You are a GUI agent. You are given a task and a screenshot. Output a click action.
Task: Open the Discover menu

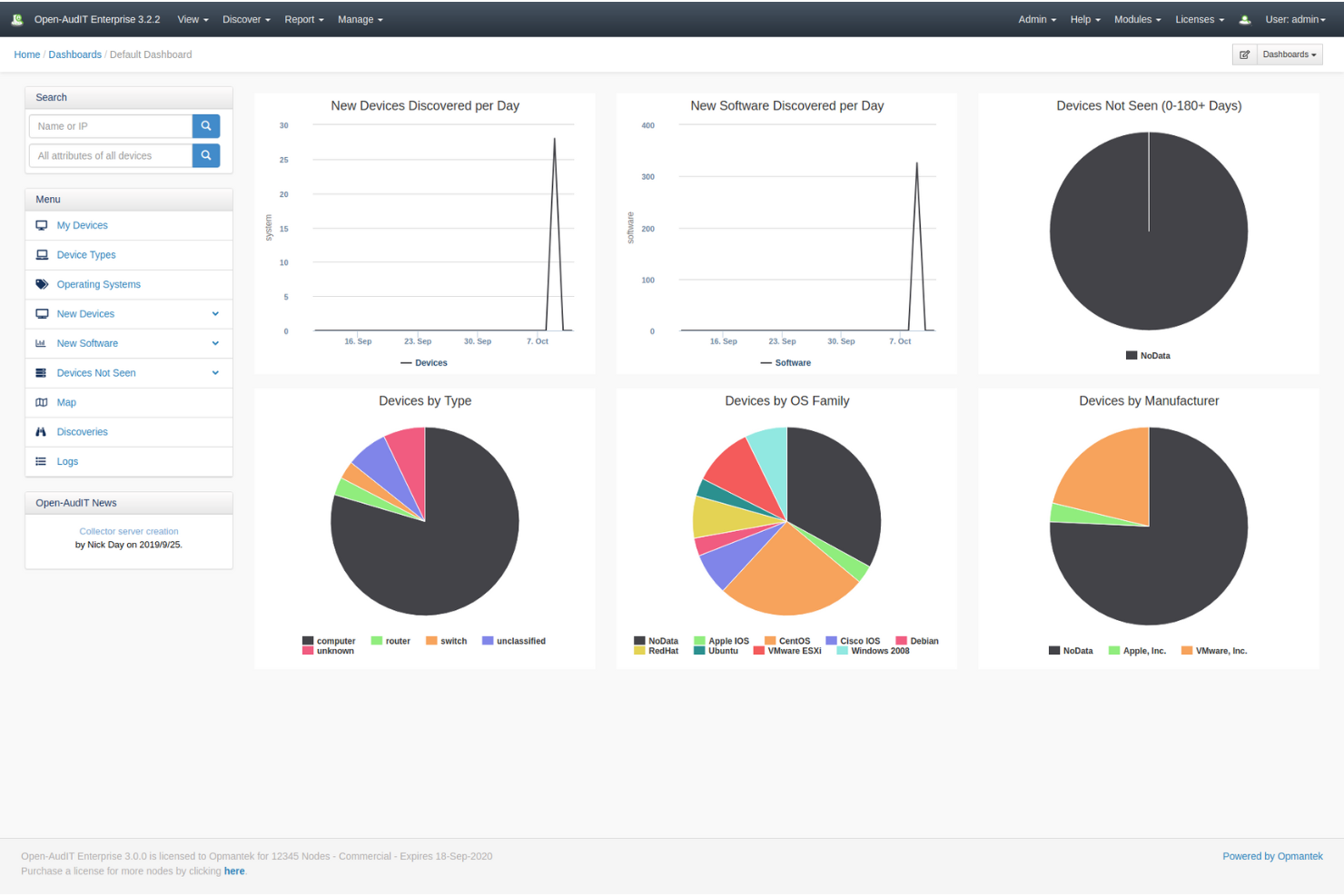pyautogui.click(x=245, y=19)
